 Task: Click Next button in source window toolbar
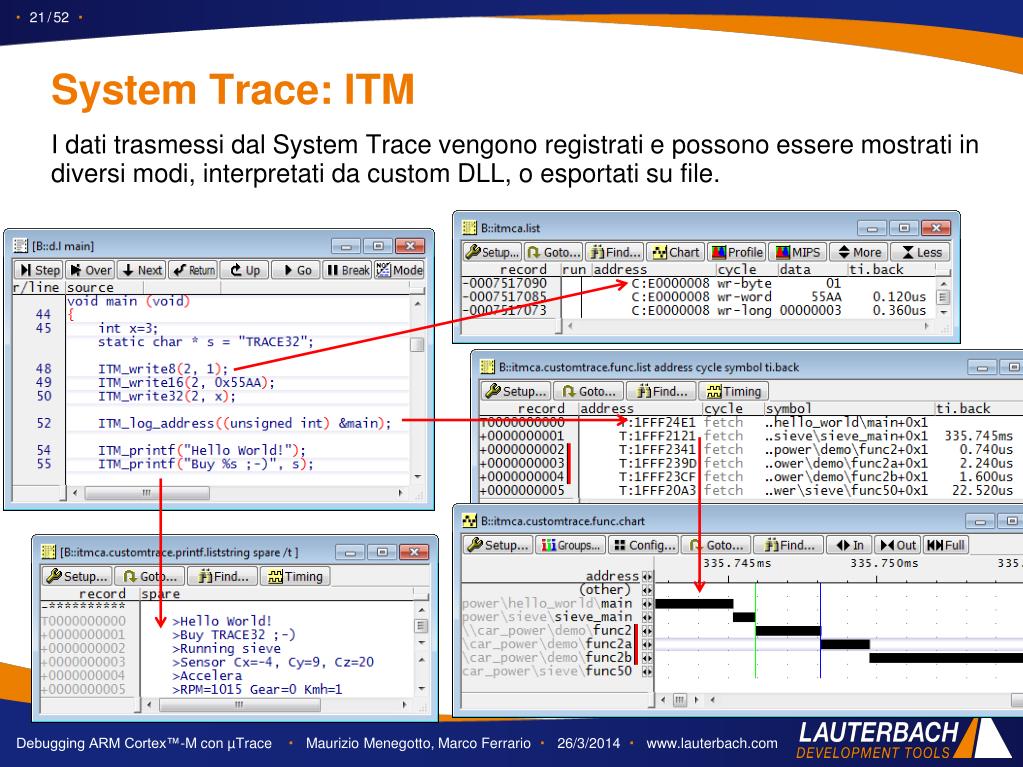click(142, 270)
